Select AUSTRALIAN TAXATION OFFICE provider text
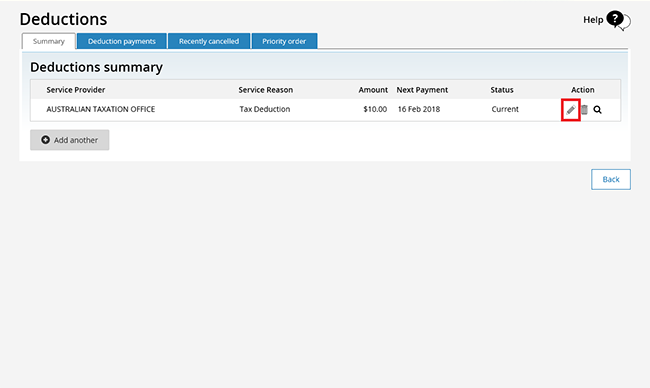650x388 pixels. [x=101, y=109]
